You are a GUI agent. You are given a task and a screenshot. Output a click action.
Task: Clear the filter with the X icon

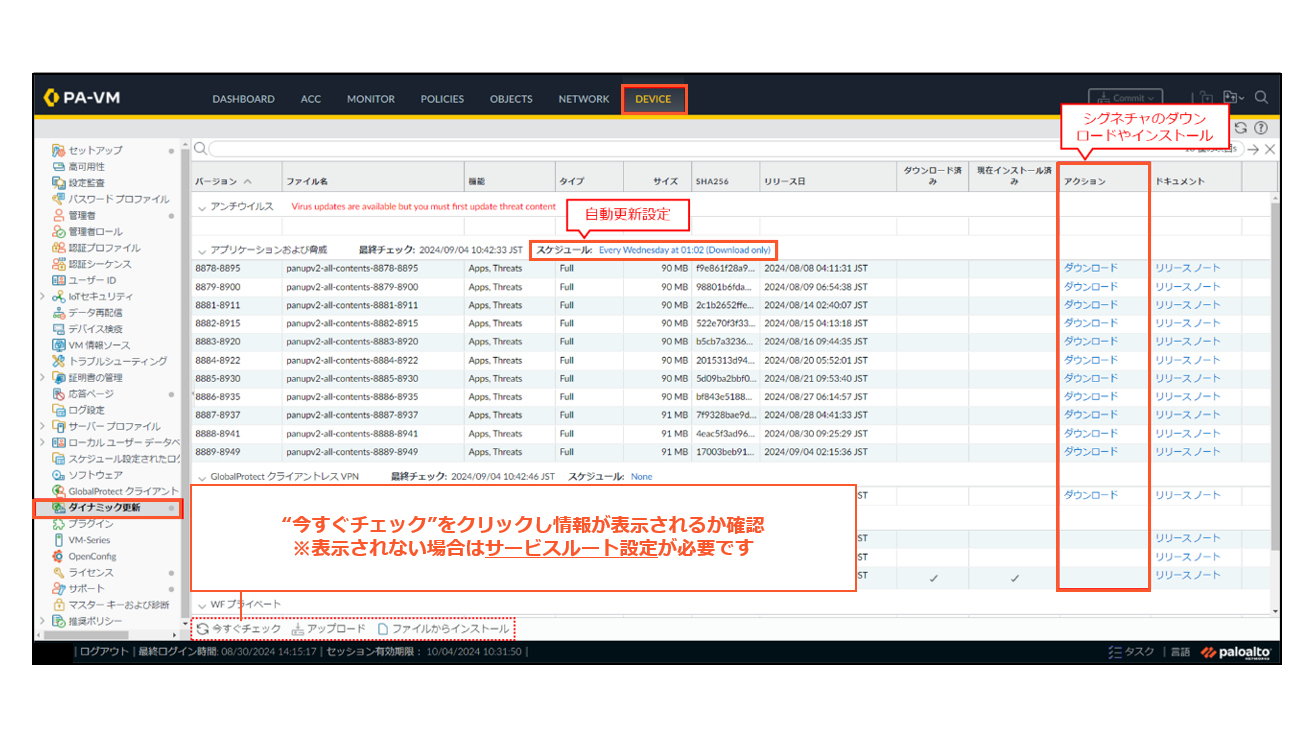coord(1270,149)
